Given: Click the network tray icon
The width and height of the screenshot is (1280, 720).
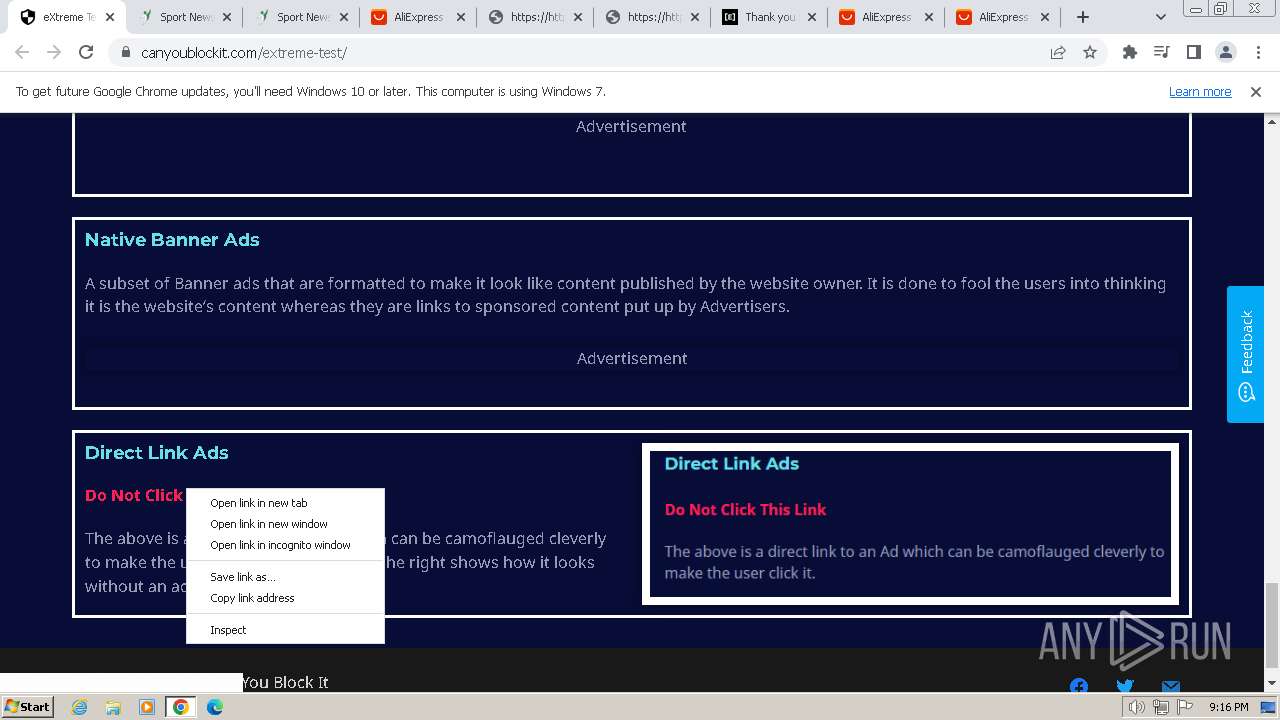Looking at the screenshot, I should (1161, 707).
